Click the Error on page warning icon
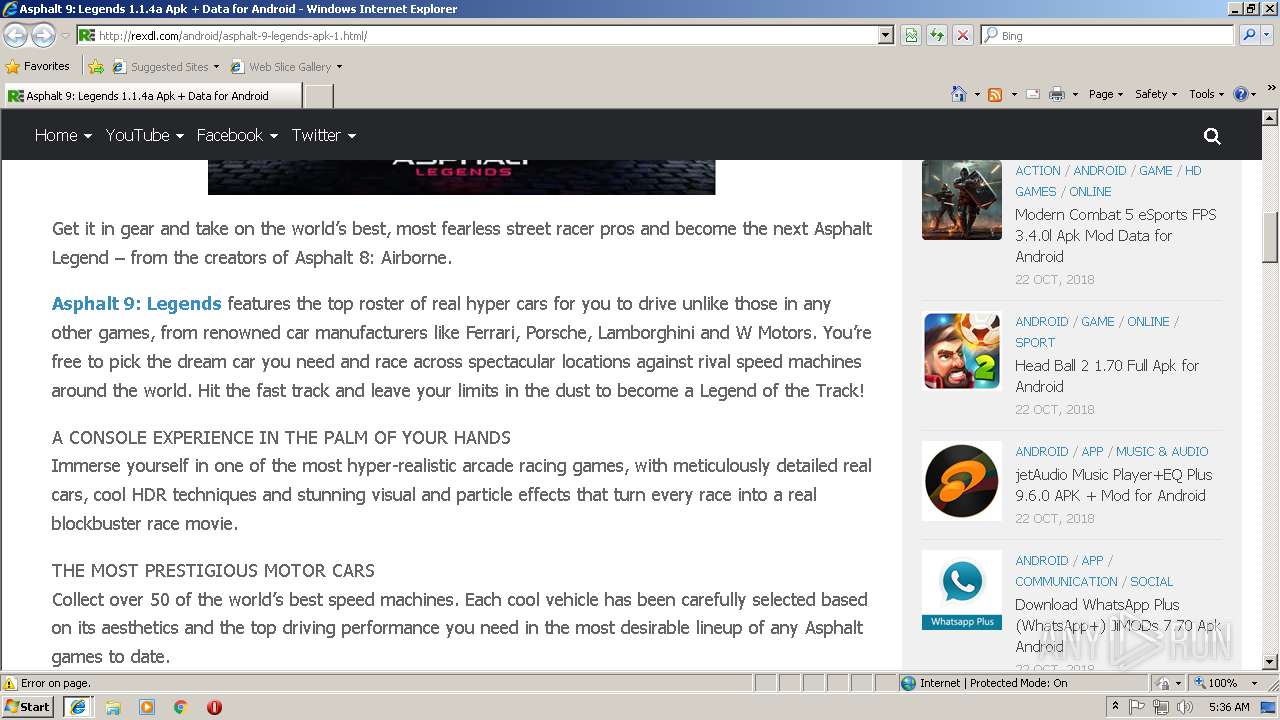Screen dimensions: 1280x720 tap(10, 683)
